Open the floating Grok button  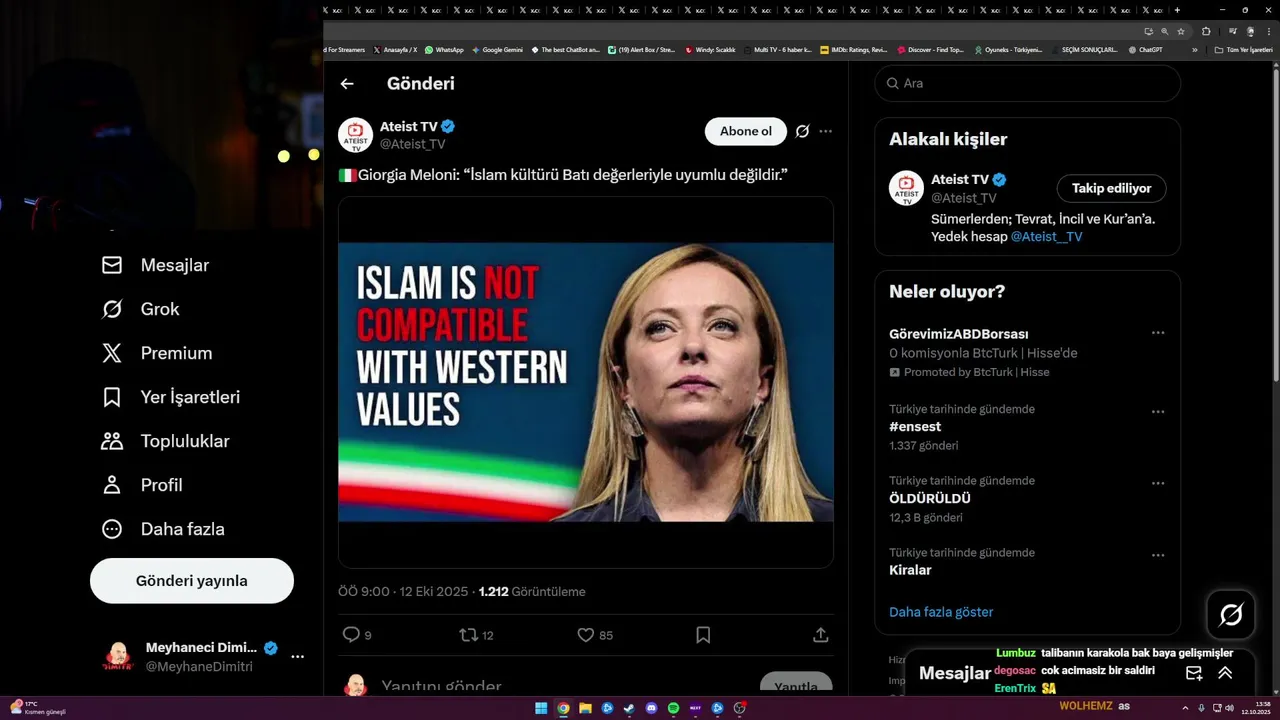coord(1231,615)
